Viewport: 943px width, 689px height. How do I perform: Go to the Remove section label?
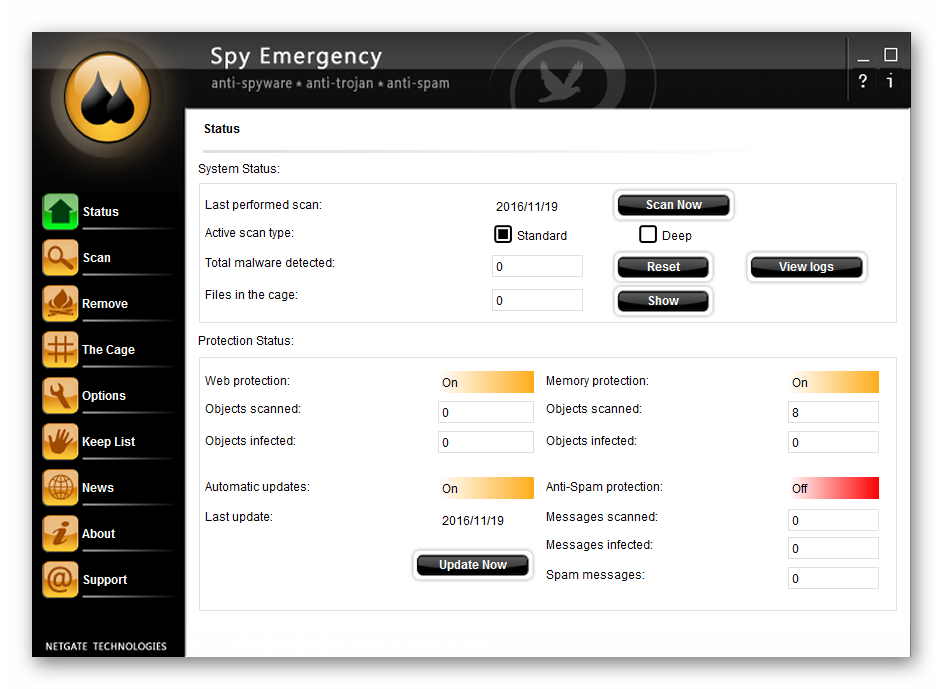105,304
